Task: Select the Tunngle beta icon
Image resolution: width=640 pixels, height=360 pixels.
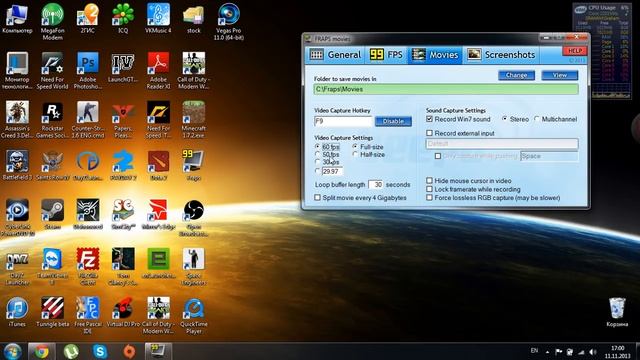Action: pyautogui.click(x=52, y=312)
